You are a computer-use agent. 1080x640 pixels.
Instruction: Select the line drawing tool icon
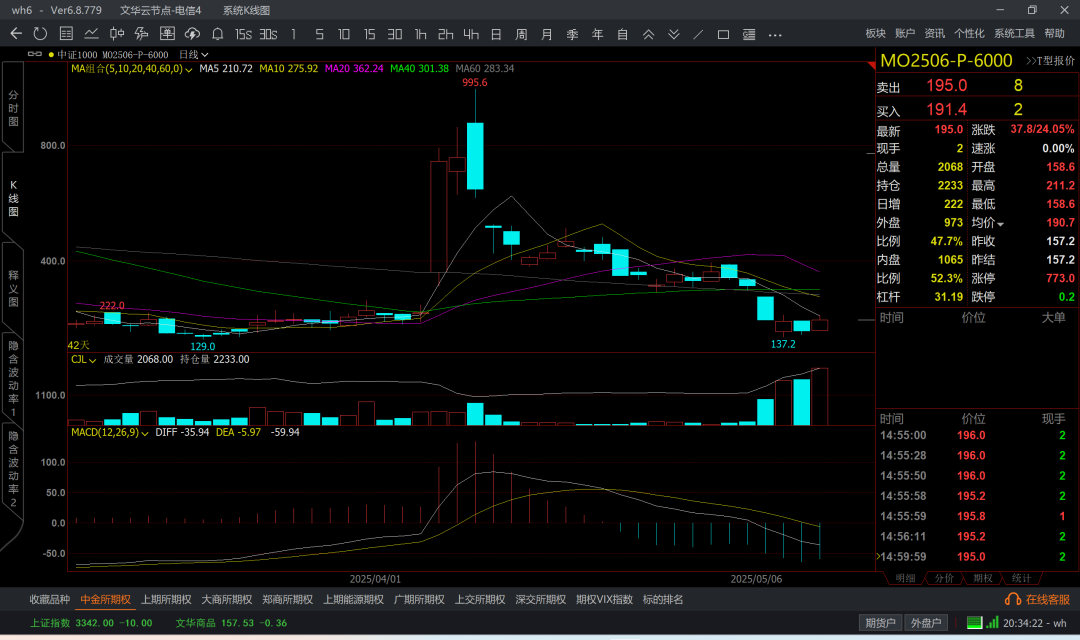pyautogui.click(x=698, y=34)
